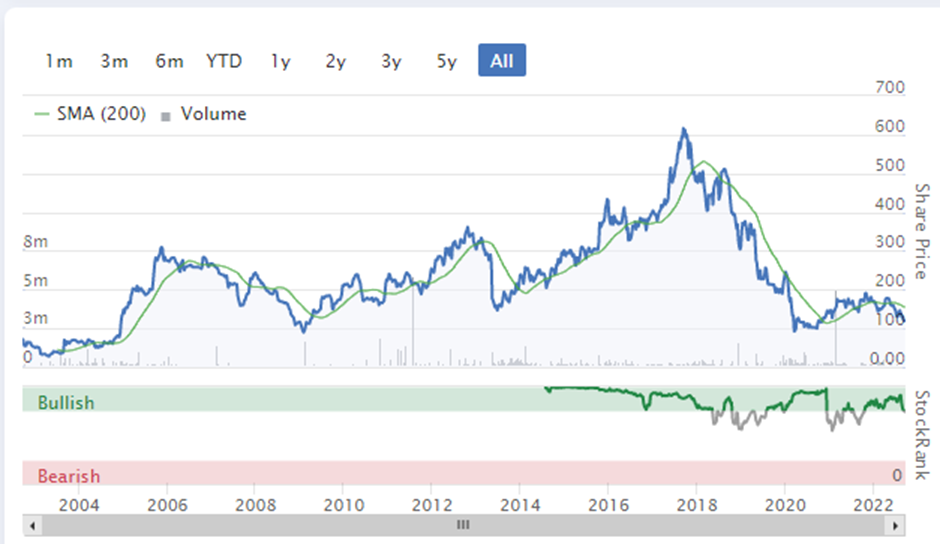The image size is (940, 544).
Task: Select the 3m time range
Action: [x=114, y=61]
